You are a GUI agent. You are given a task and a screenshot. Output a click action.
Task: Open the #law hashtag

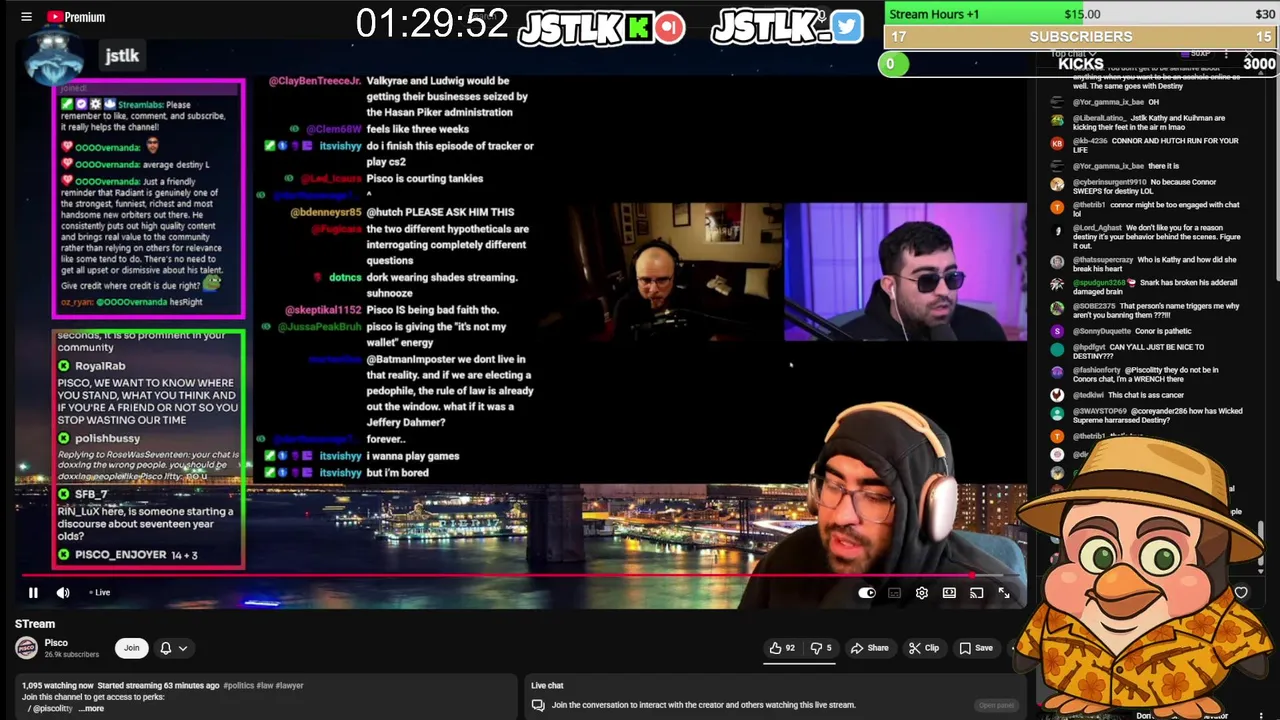(x=263, y=686)
